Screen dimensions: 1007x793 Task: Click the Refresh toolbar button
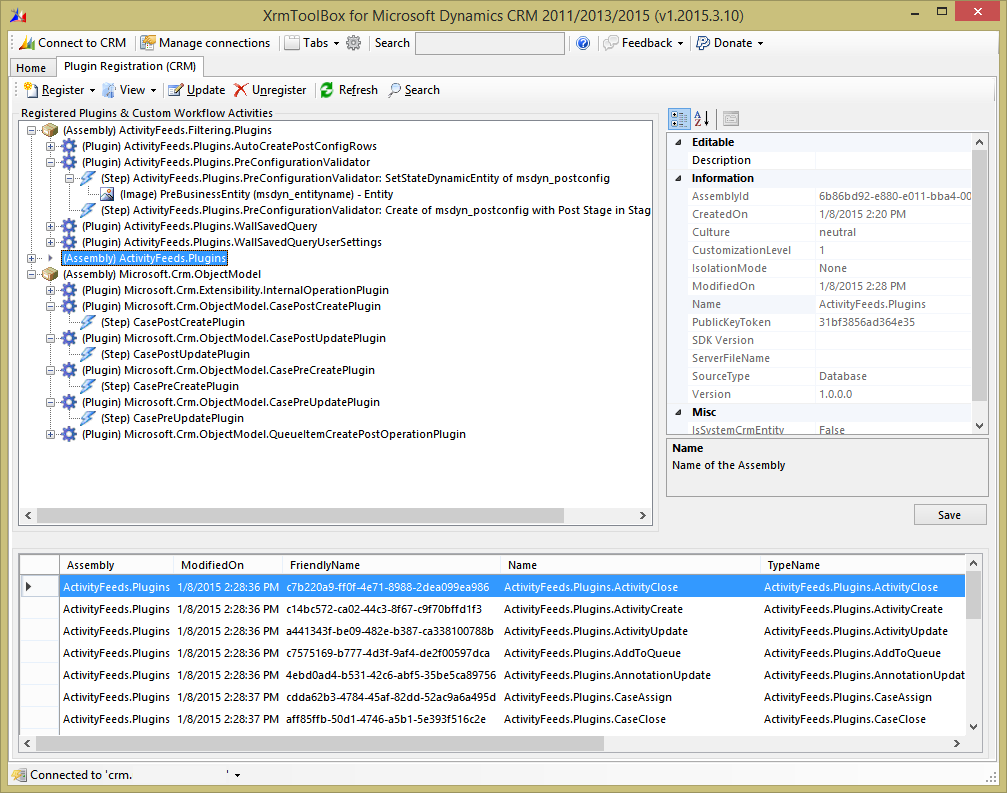pos(349,90)
